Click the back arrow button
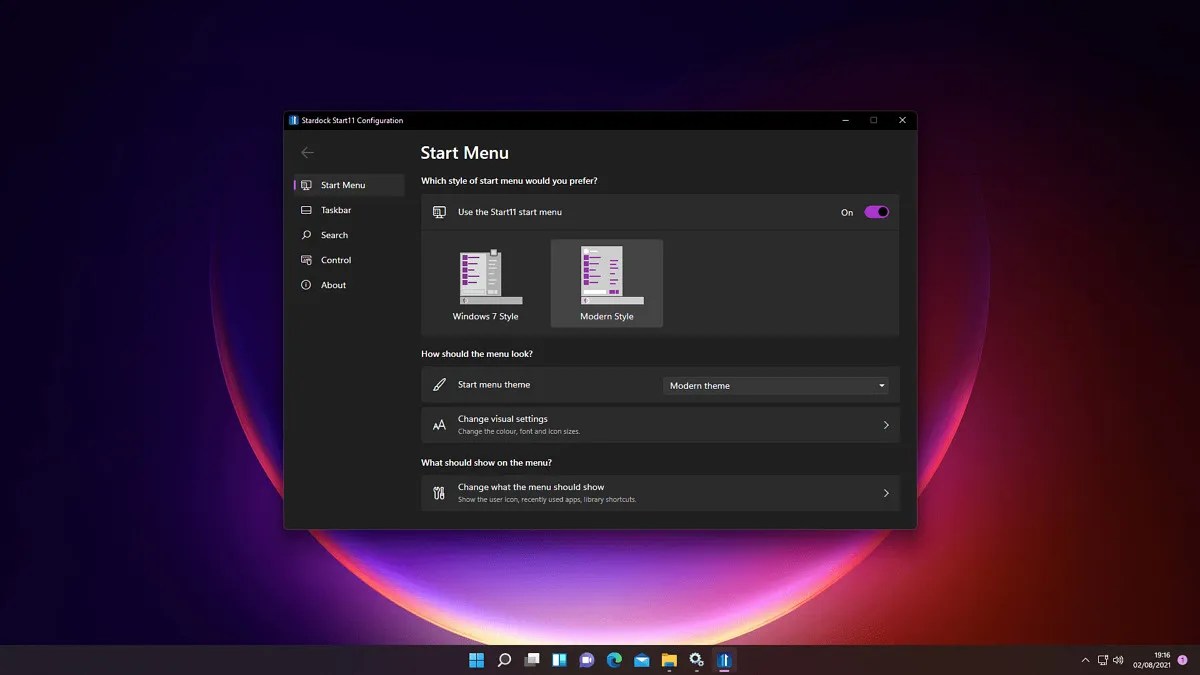The image size is (1200, 675). pos(307,152)
